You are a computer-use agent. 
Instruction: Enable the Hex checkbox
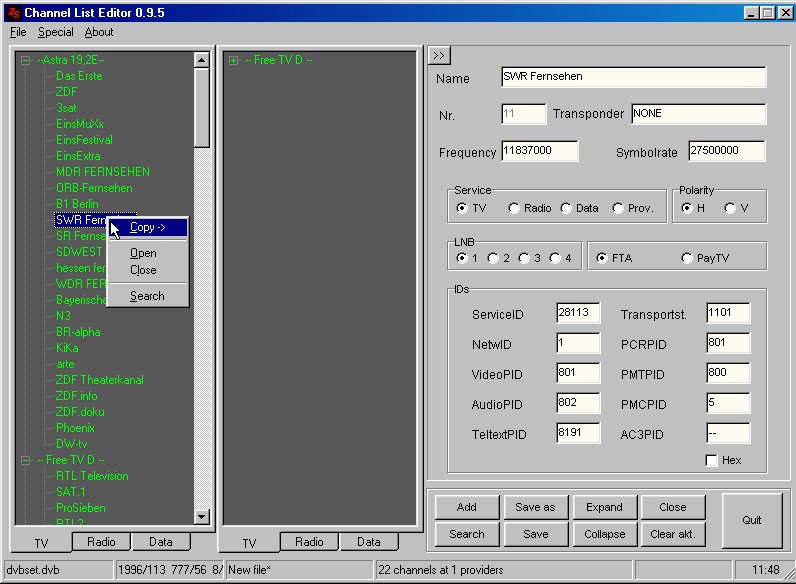(712, 460)
